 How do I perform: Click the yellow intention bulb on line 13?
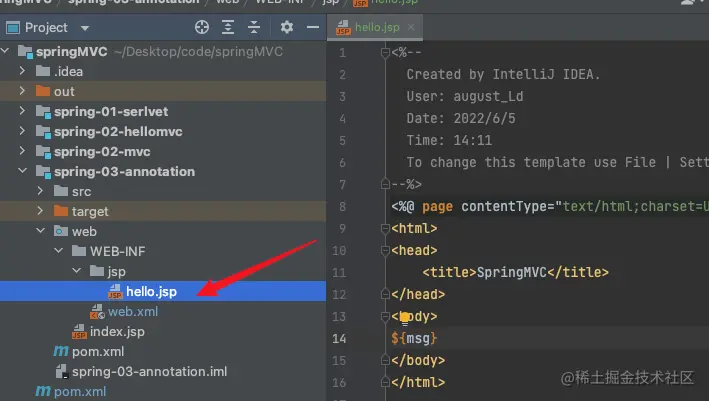405,317
